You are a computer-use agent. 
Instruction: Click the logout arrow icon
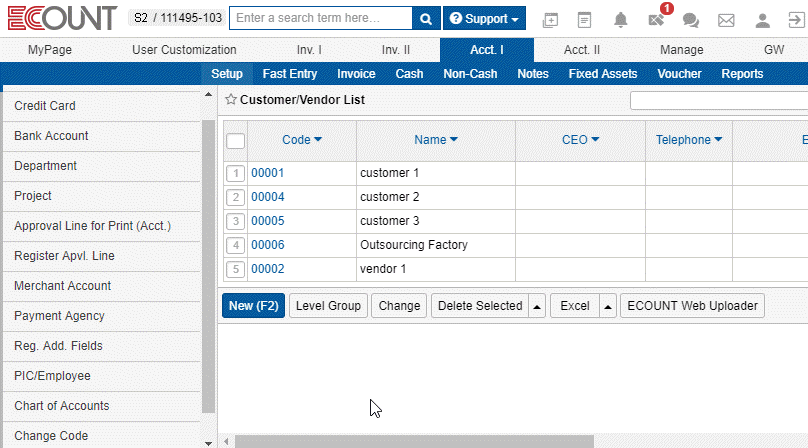coord(796,20)
